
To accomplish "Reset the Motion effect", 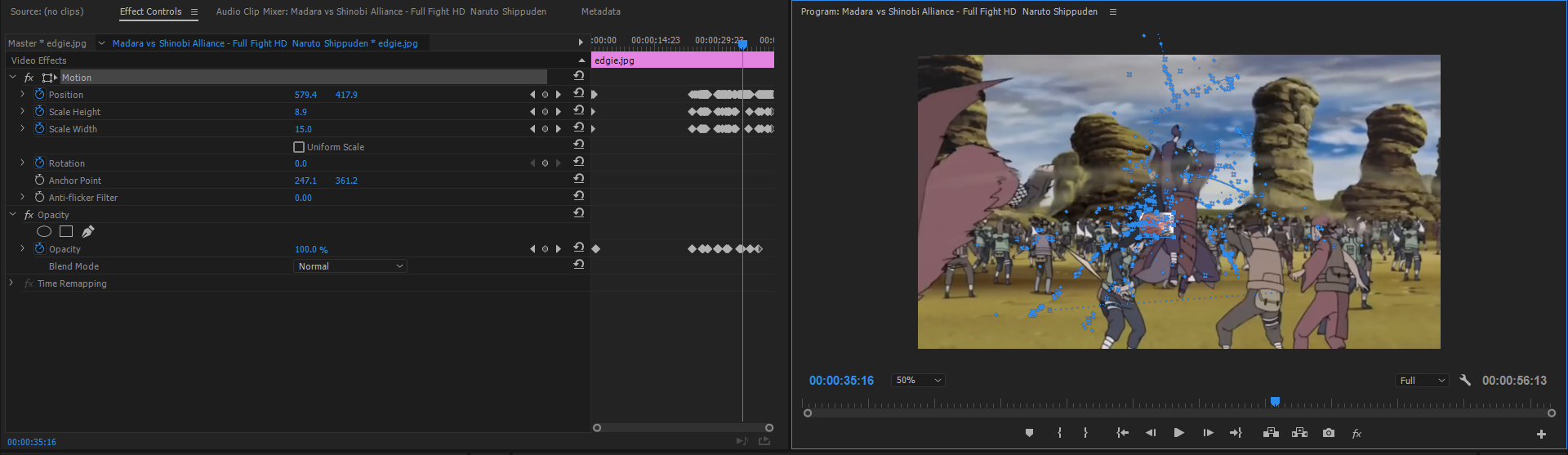I will pos(579,75).
